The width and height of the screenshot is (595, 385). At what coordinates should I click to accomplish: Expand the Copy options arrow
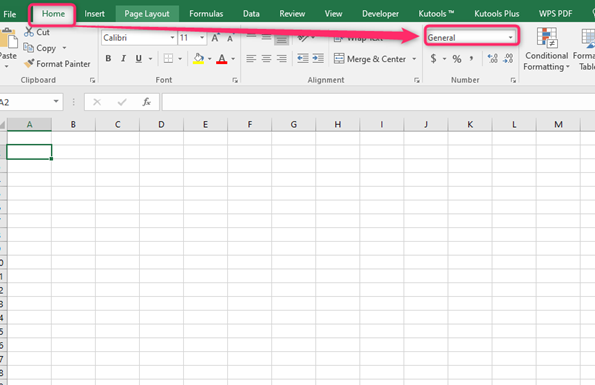click(64, 48)
